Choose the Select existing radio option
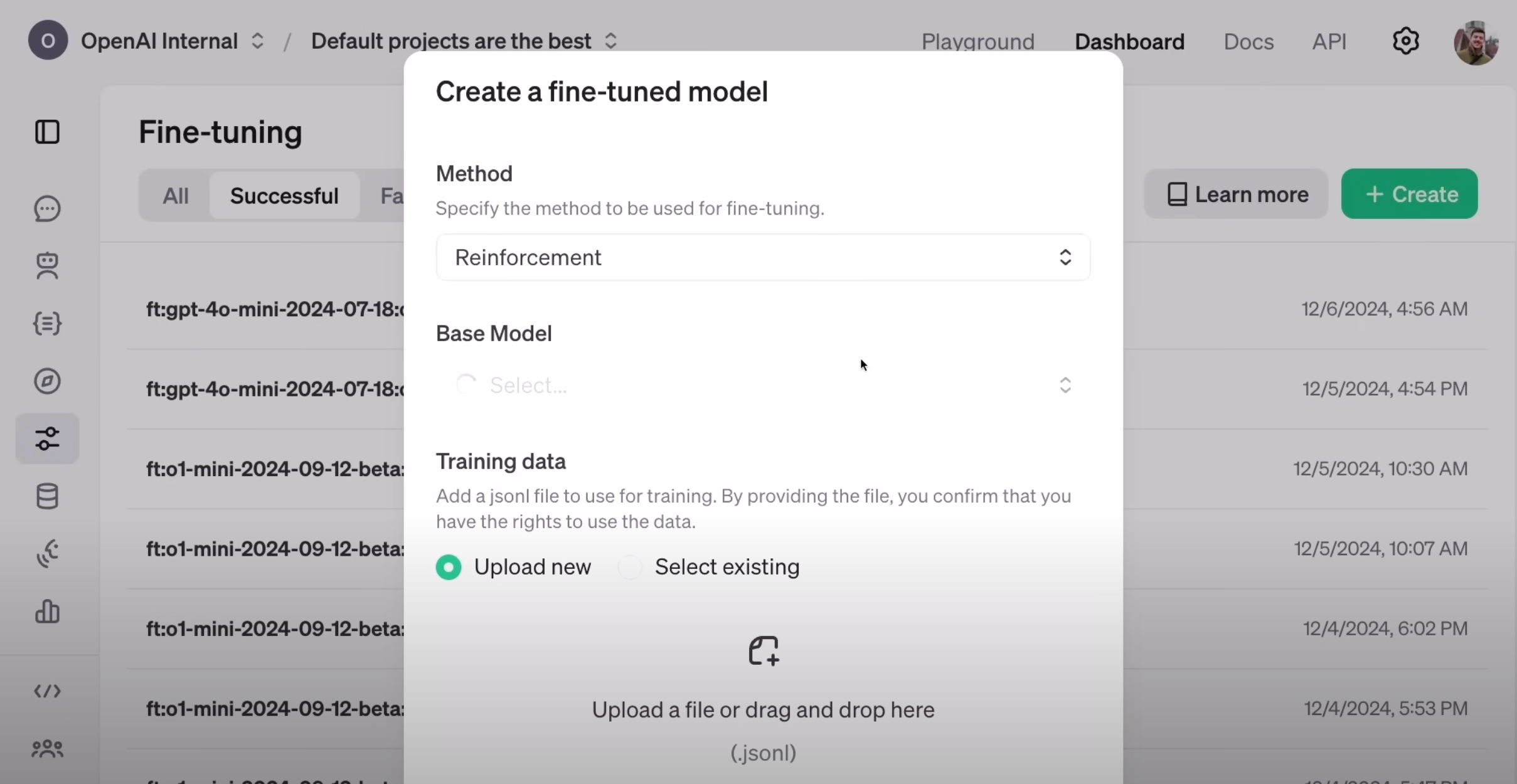The width and height of the screenshot is (1517, 784). coord(630,567)
